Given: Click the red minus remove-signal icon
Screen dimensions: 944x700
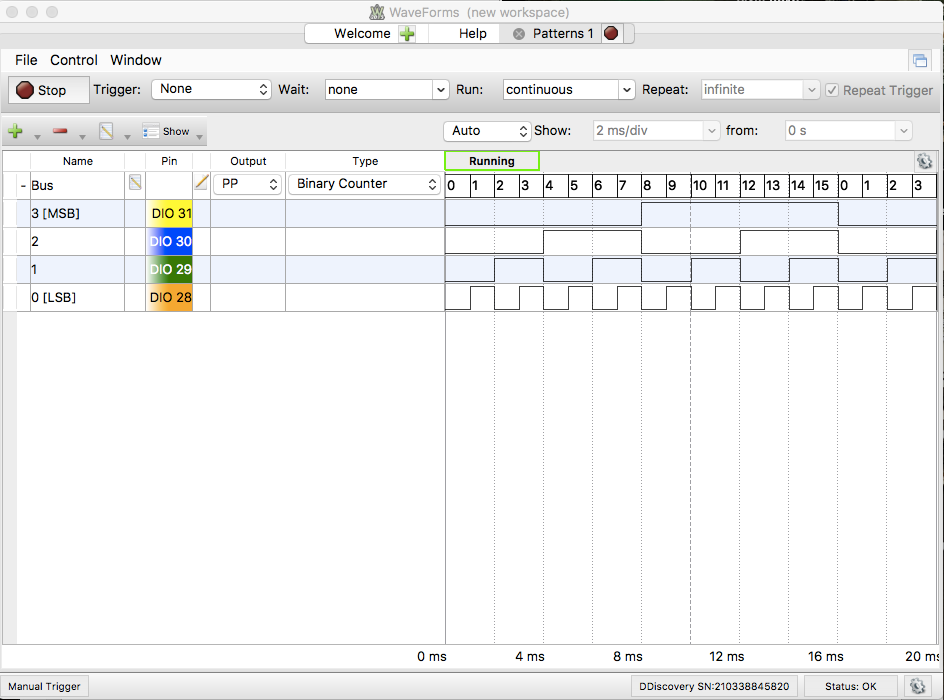Looking at the screenshot, I should pyautogui.click(x=60, y=131).
